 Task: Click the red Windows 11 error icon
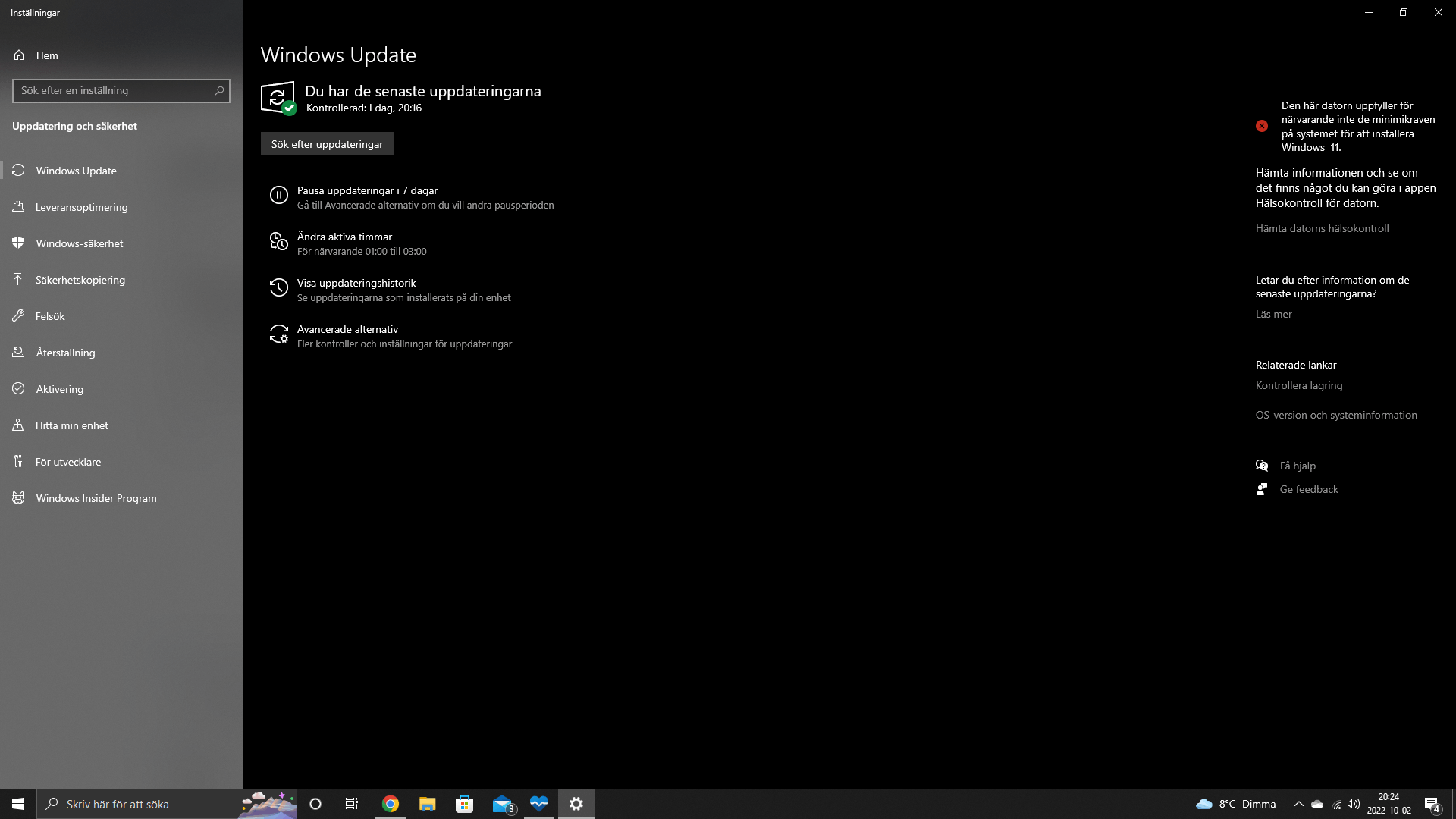click(x=1262, y=126)
